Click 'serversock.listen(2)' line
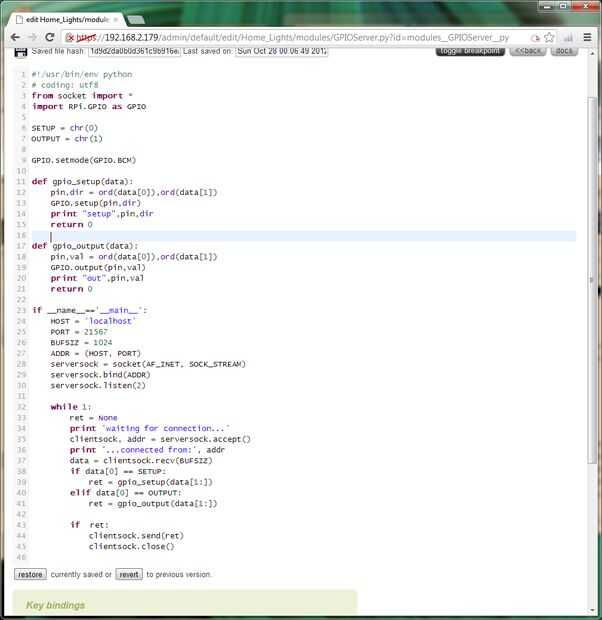 [x=98, y=385]
